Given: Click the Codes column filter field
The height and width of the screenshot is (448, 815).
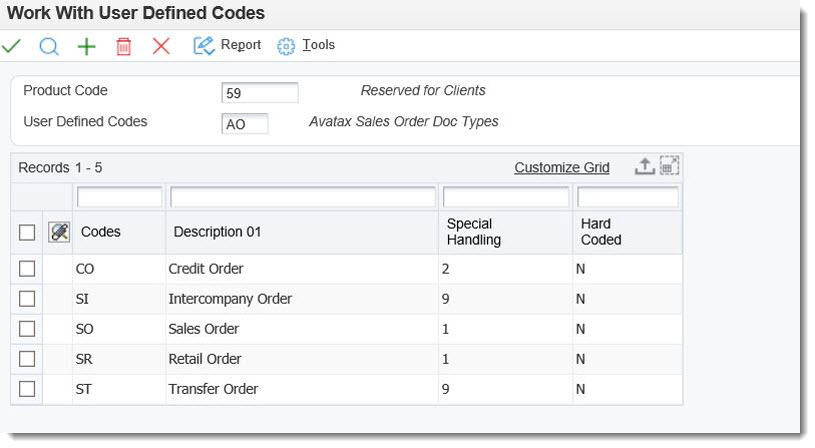Looking at the screenshot, I should [119, 197].
